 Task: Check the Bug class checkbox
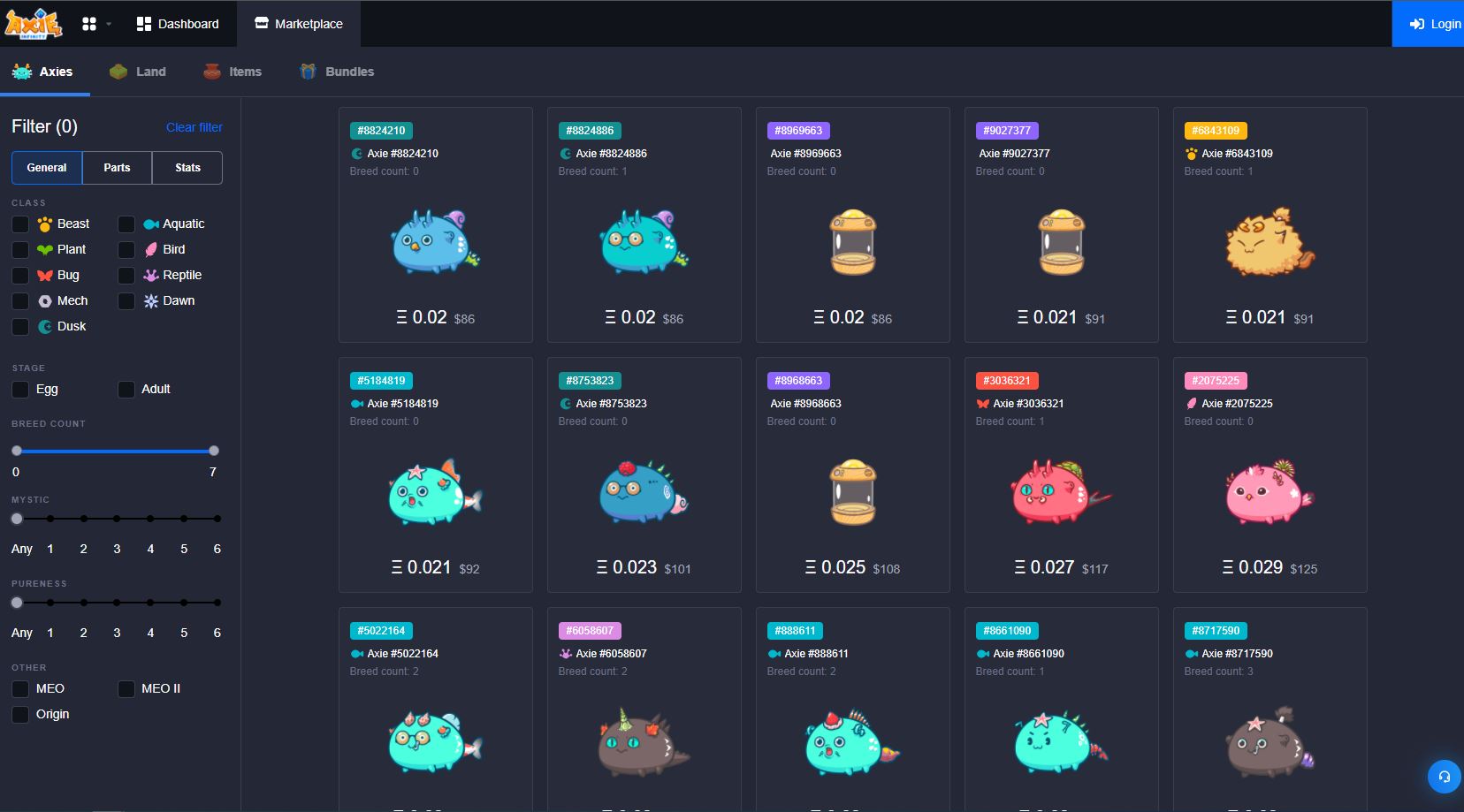20,276
